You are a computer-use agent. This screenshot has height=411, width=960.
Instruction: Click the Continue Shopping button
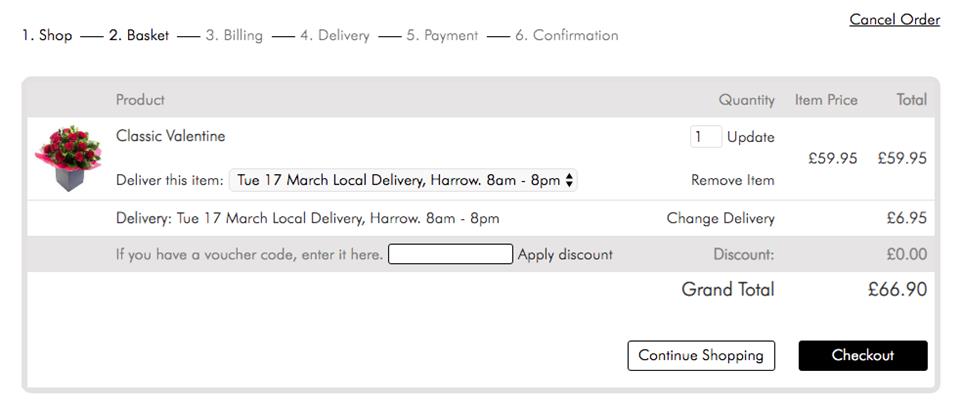701,355
